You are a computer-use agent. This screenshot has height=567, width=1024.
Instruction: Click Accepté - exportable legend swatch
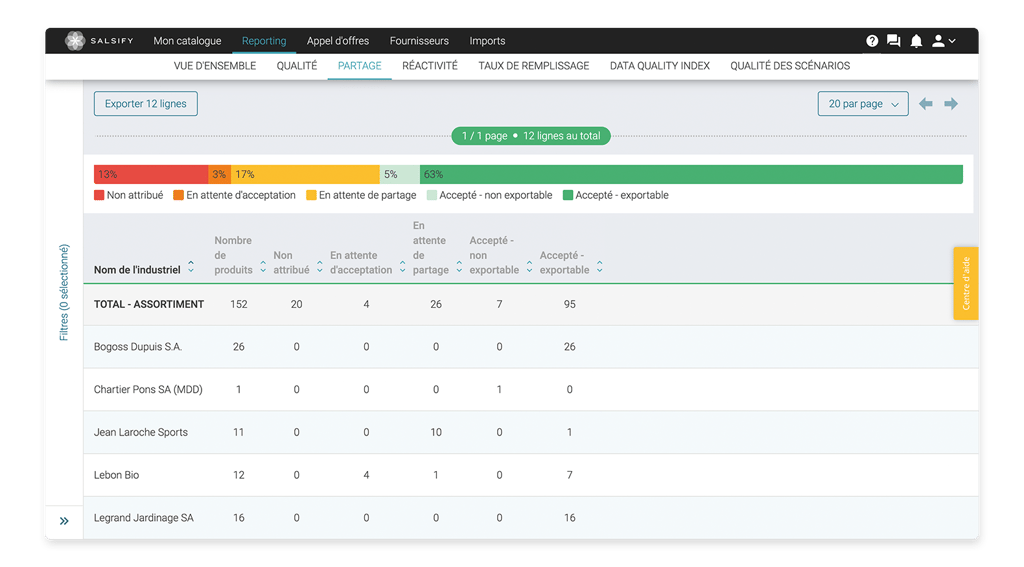pyautogui.click(x=568, y=195)
